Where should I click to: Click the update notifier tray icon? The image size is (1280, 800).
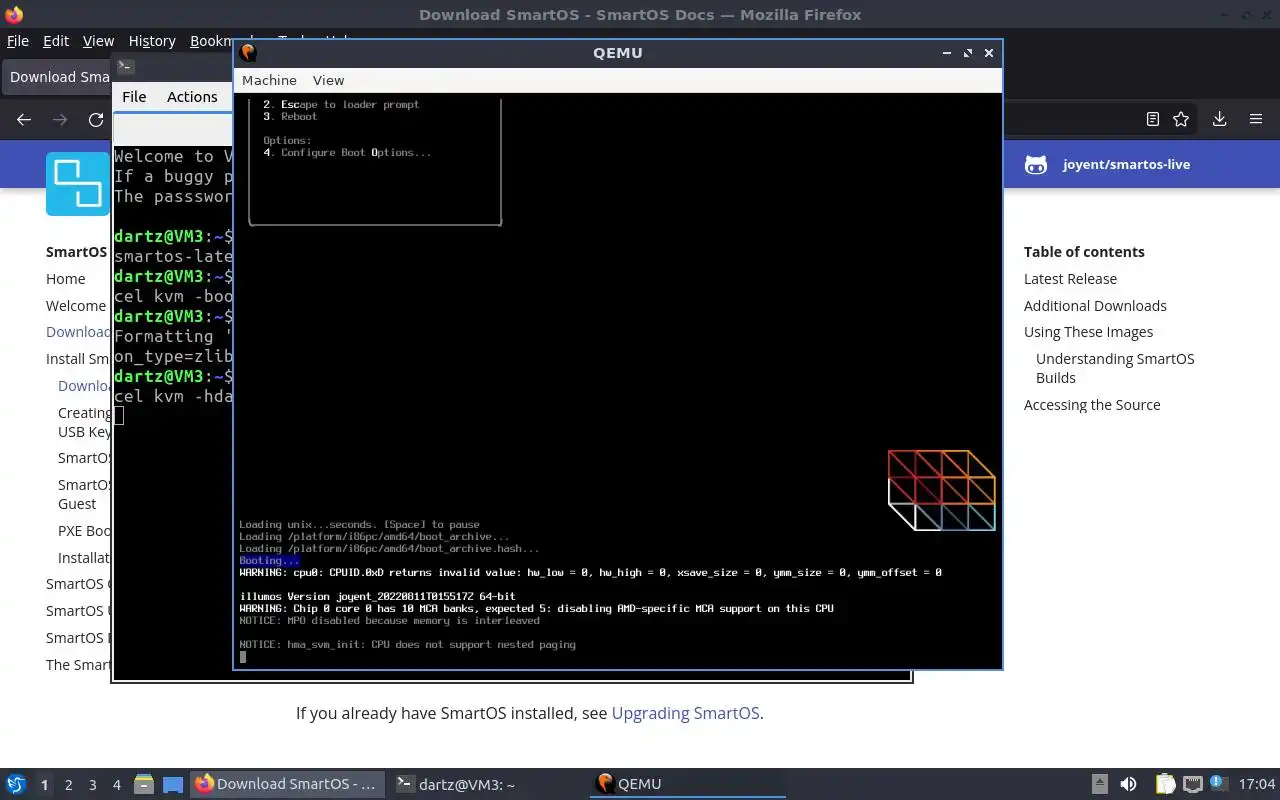[1219, 783]
